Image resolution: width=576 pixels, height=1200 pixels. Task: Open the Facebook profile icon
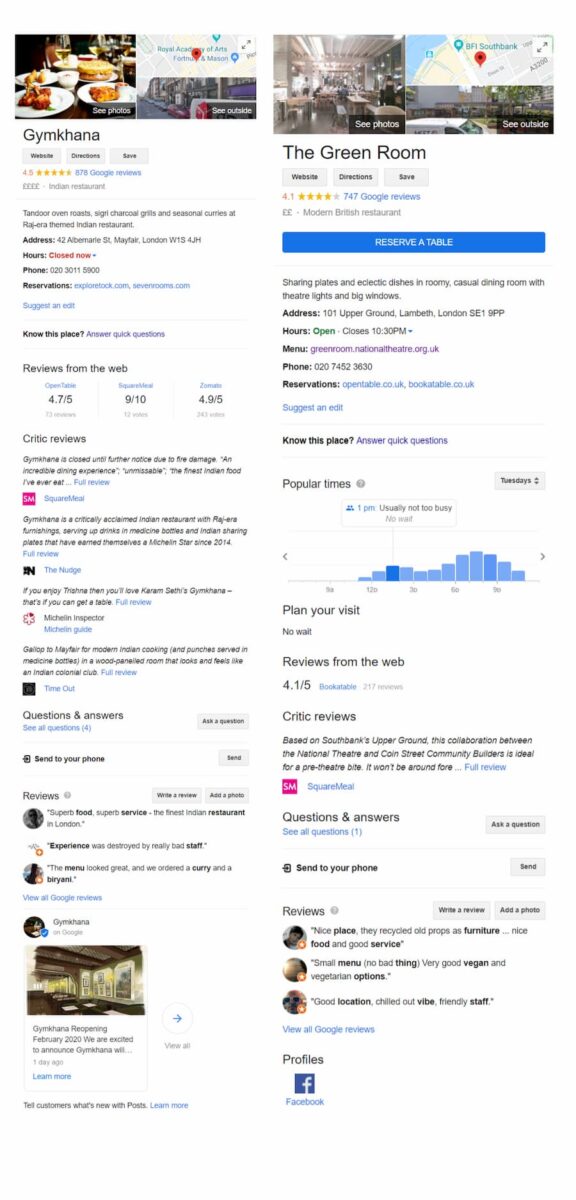point(304,1083)
